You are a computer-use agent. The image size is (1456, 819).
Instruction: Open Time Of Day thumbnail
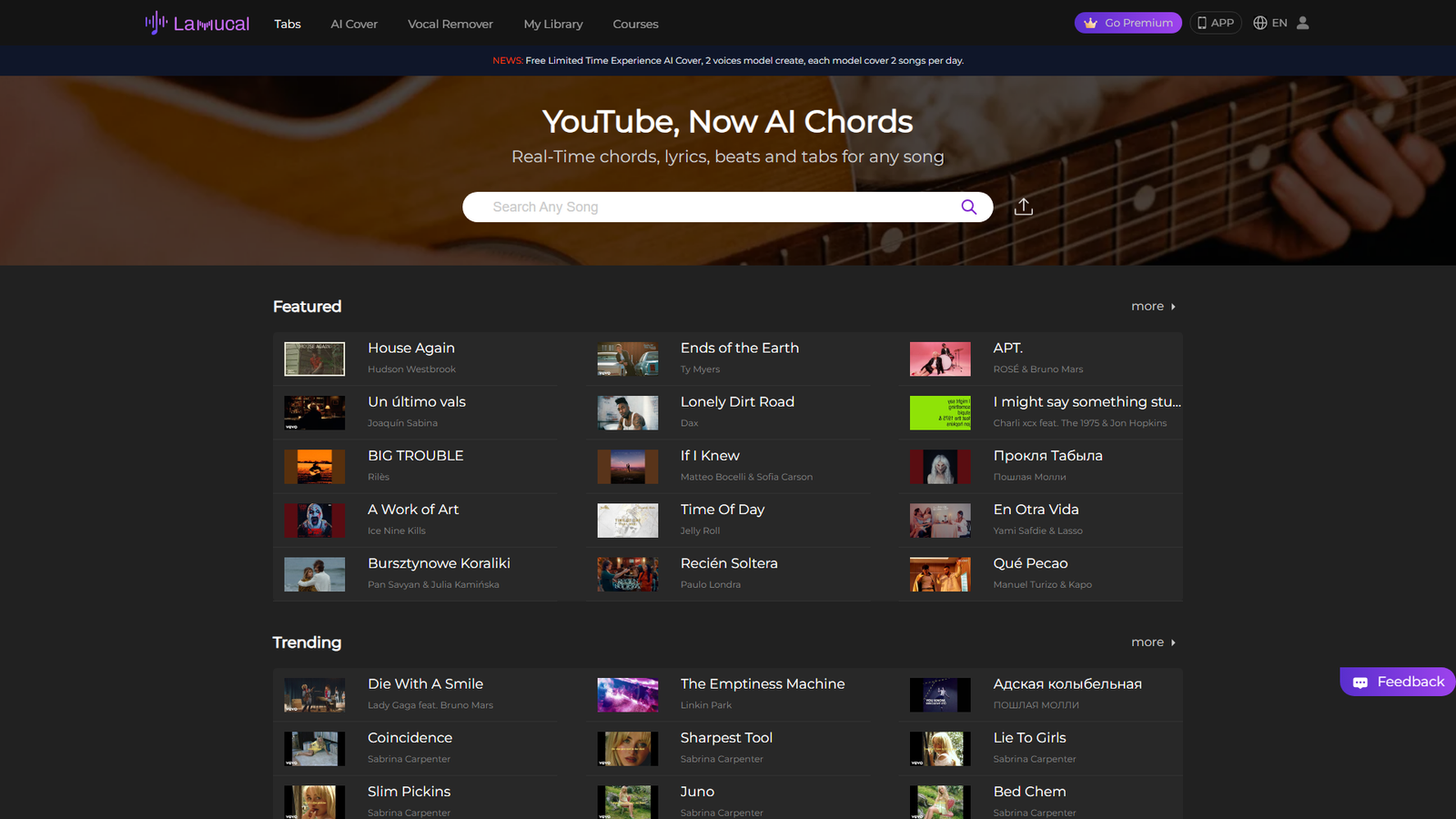pos(628,521)
